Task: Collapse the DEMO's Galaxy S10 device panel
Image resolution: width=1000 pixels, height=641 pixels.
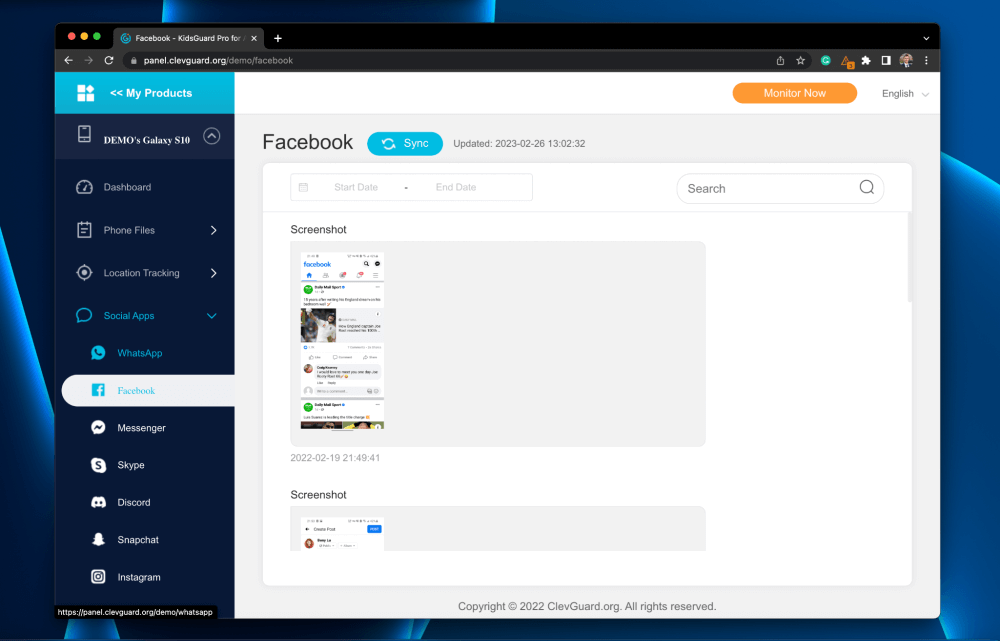Action: (x=212, y=136)
